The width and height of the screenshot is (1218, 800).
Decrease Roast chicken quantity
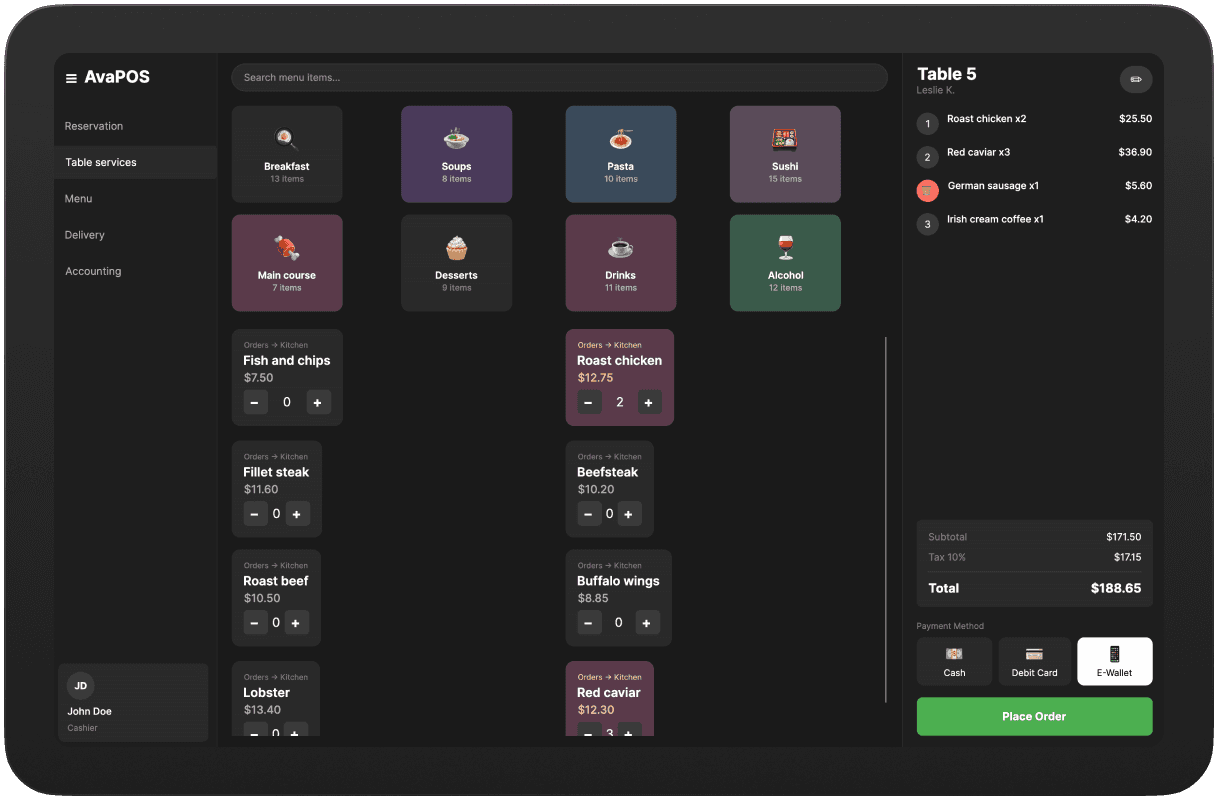coord(590,402)
